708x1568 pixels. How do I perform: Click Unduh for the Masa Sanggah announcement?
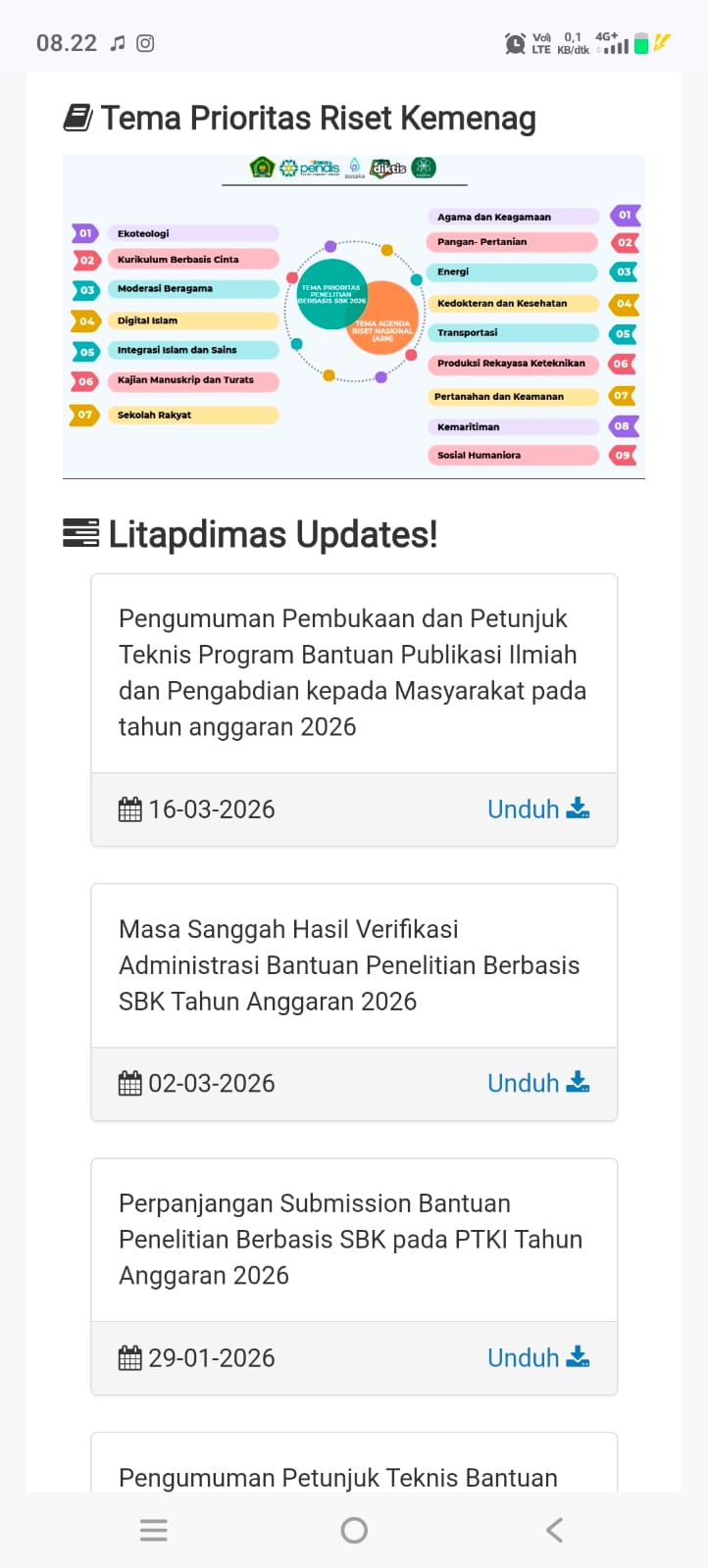[x=538, y=1084]
